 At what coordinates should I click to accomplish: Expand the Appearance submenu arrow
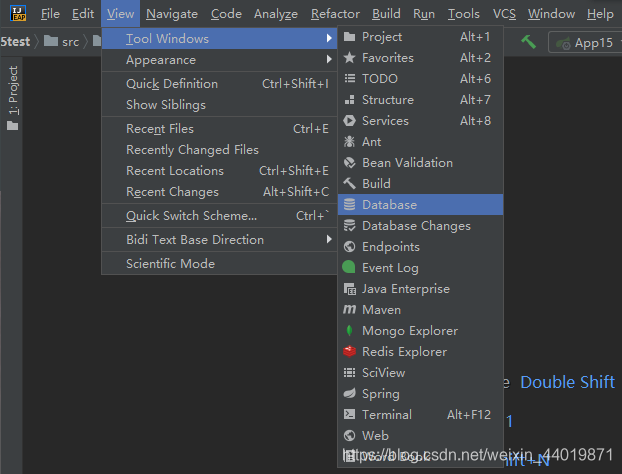click(x=329, y=59)
